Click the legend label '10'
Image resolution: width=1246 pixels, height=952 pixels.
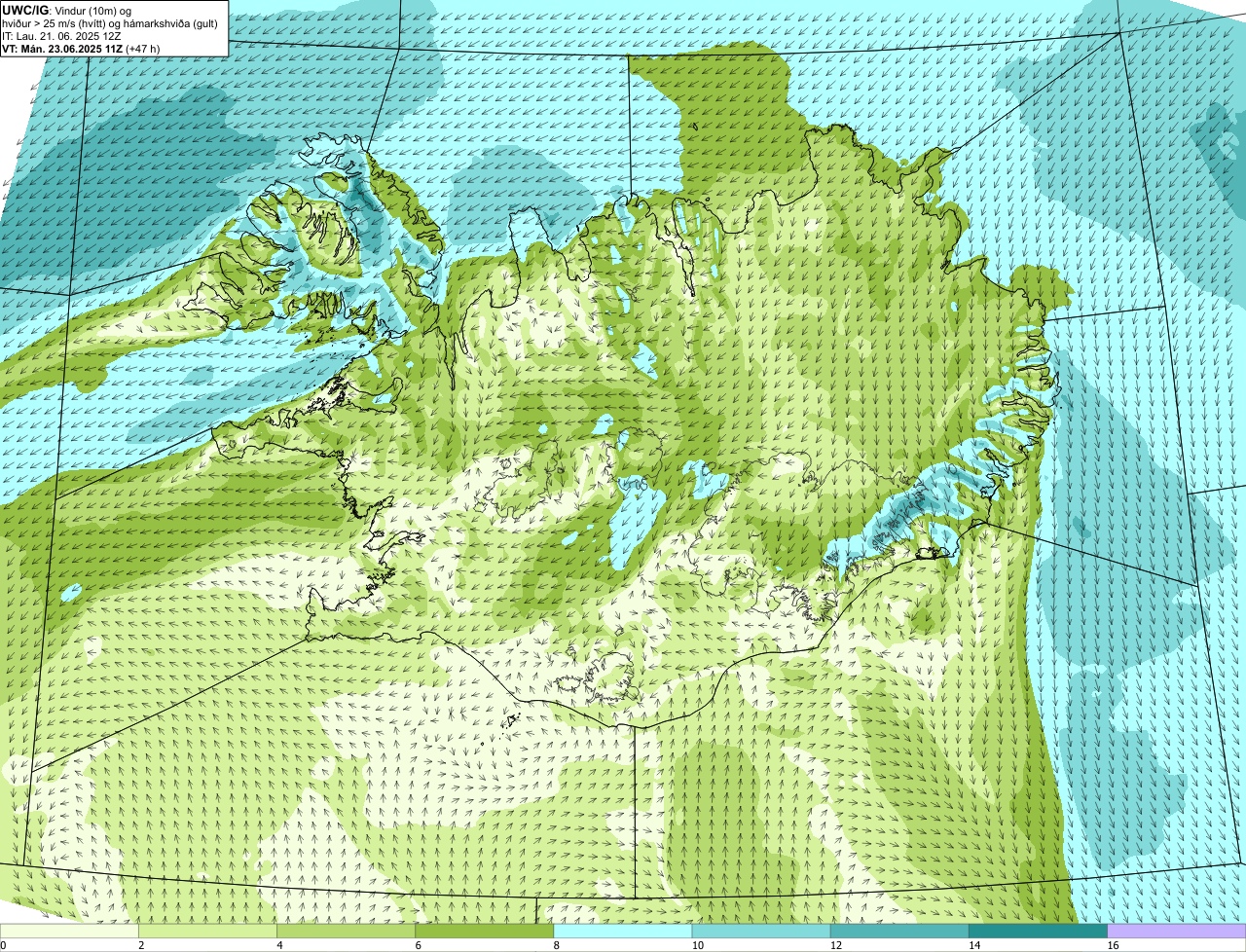[697, 945]
